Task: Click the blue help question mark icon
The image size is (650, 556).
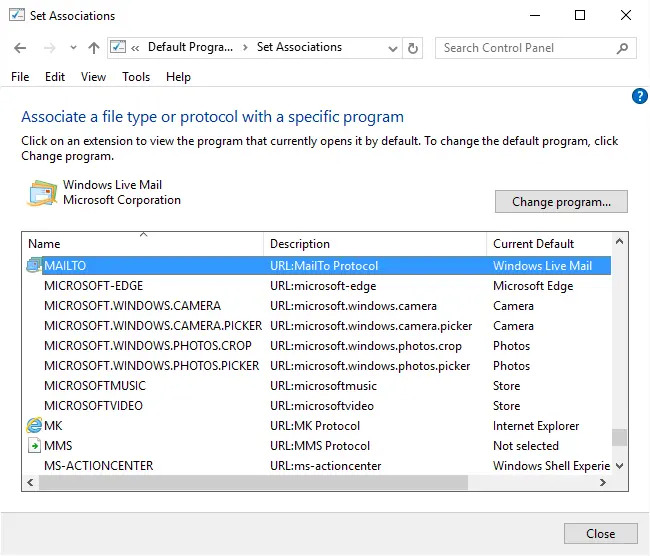Action: 640,96
